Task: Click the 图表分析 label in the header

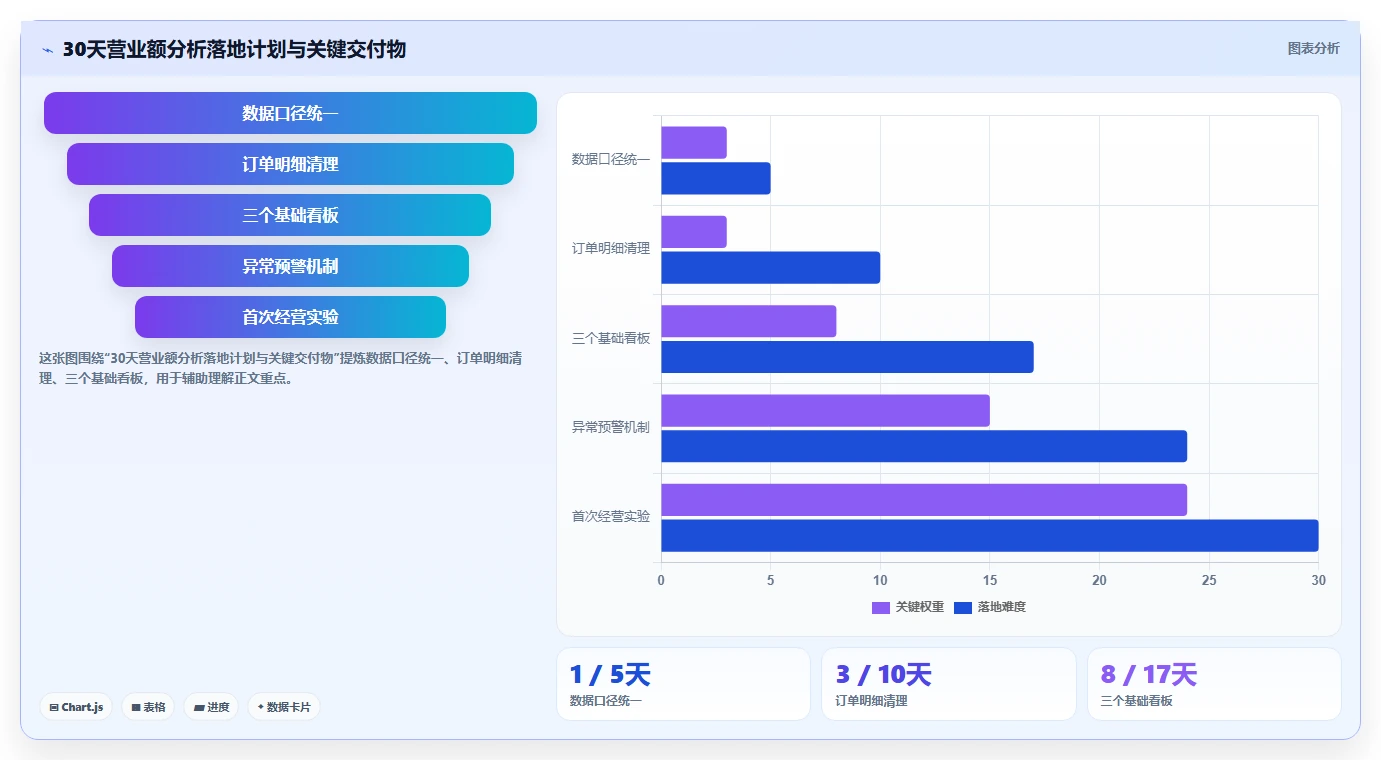Action: pyautogui.click(x=1313, y=48)
